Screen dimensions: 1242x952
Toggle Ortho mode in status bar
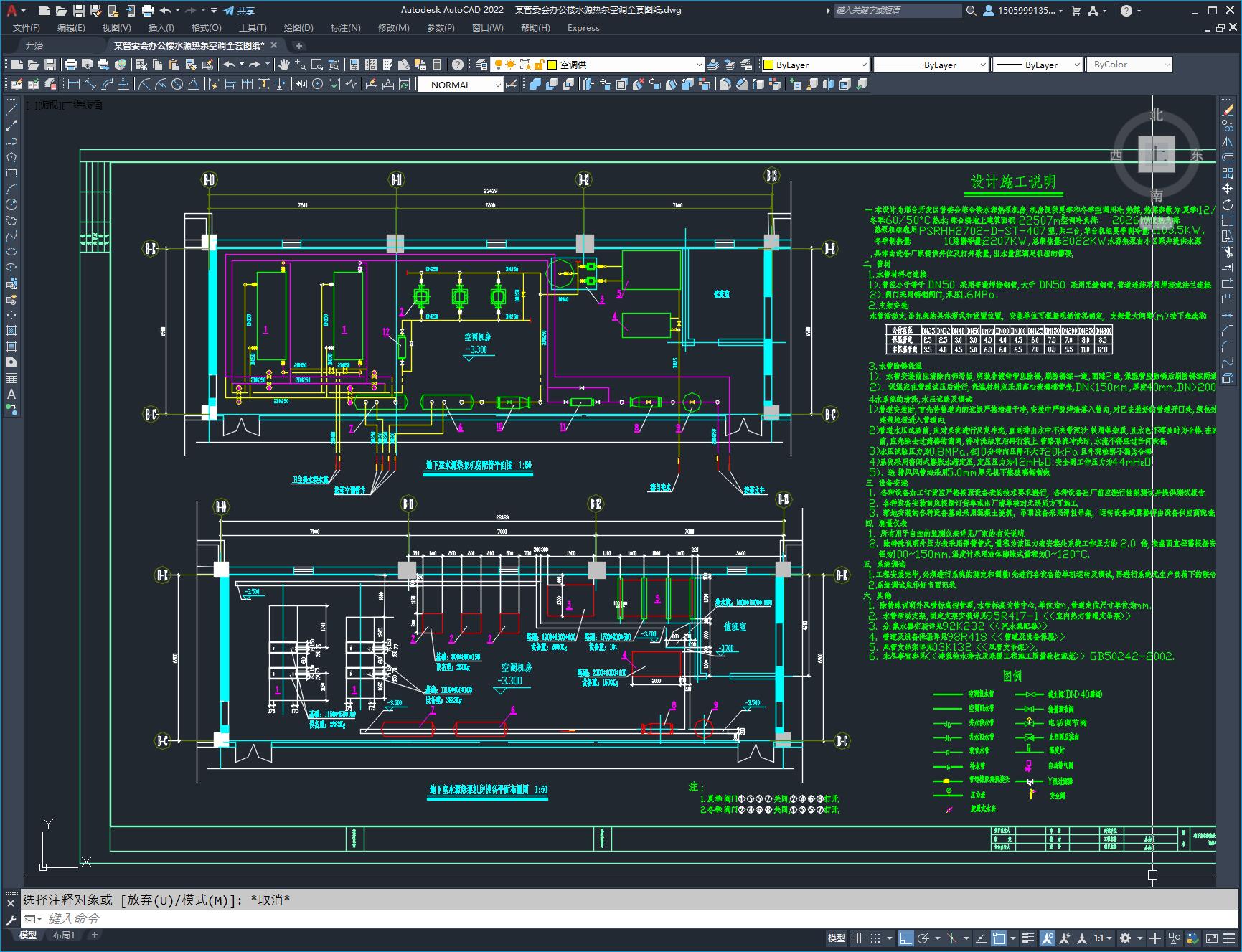click(x=906, y=938)
